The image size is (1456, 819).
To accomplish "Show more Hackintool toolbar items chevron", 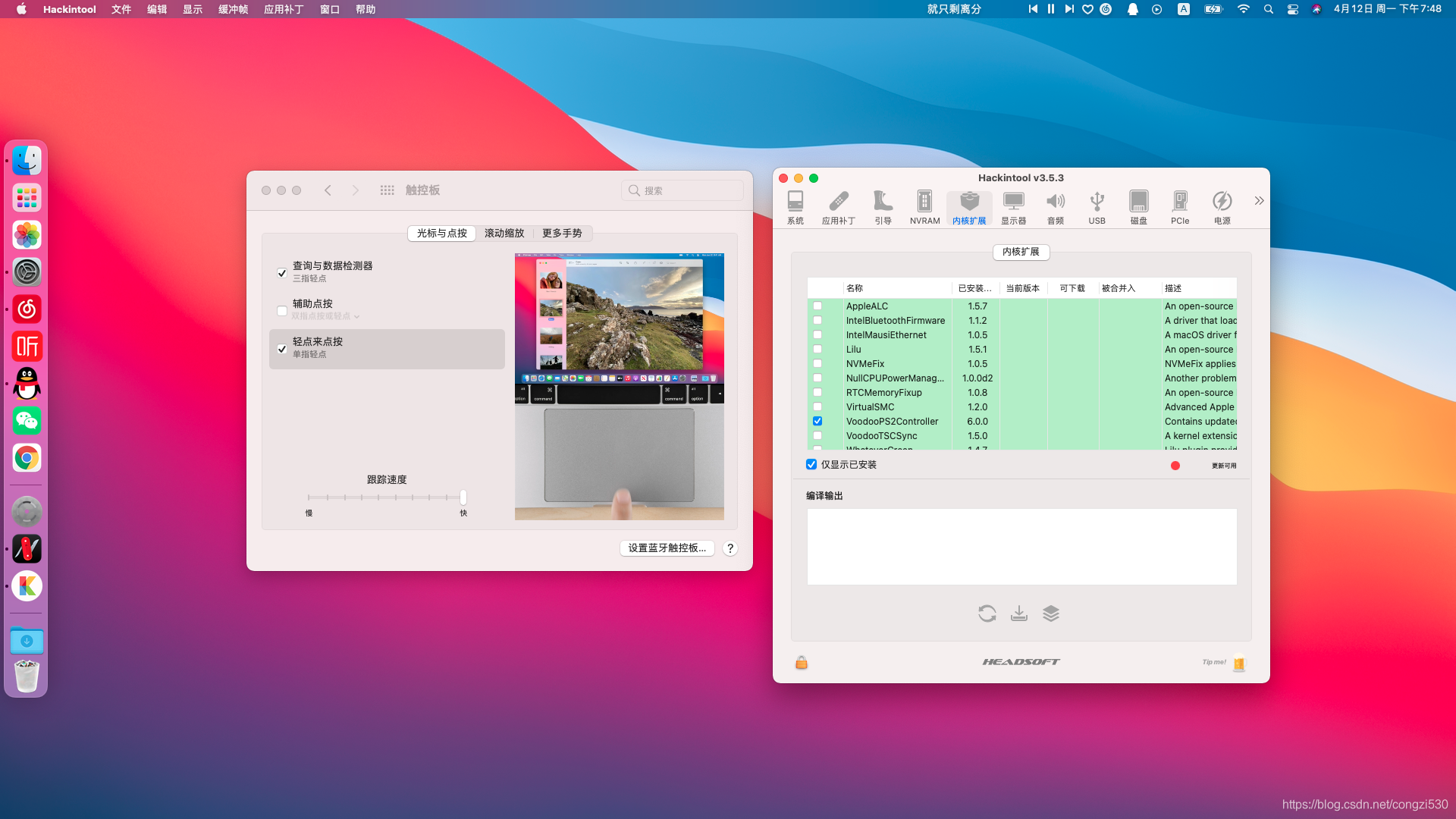I will click(1259, 201).
